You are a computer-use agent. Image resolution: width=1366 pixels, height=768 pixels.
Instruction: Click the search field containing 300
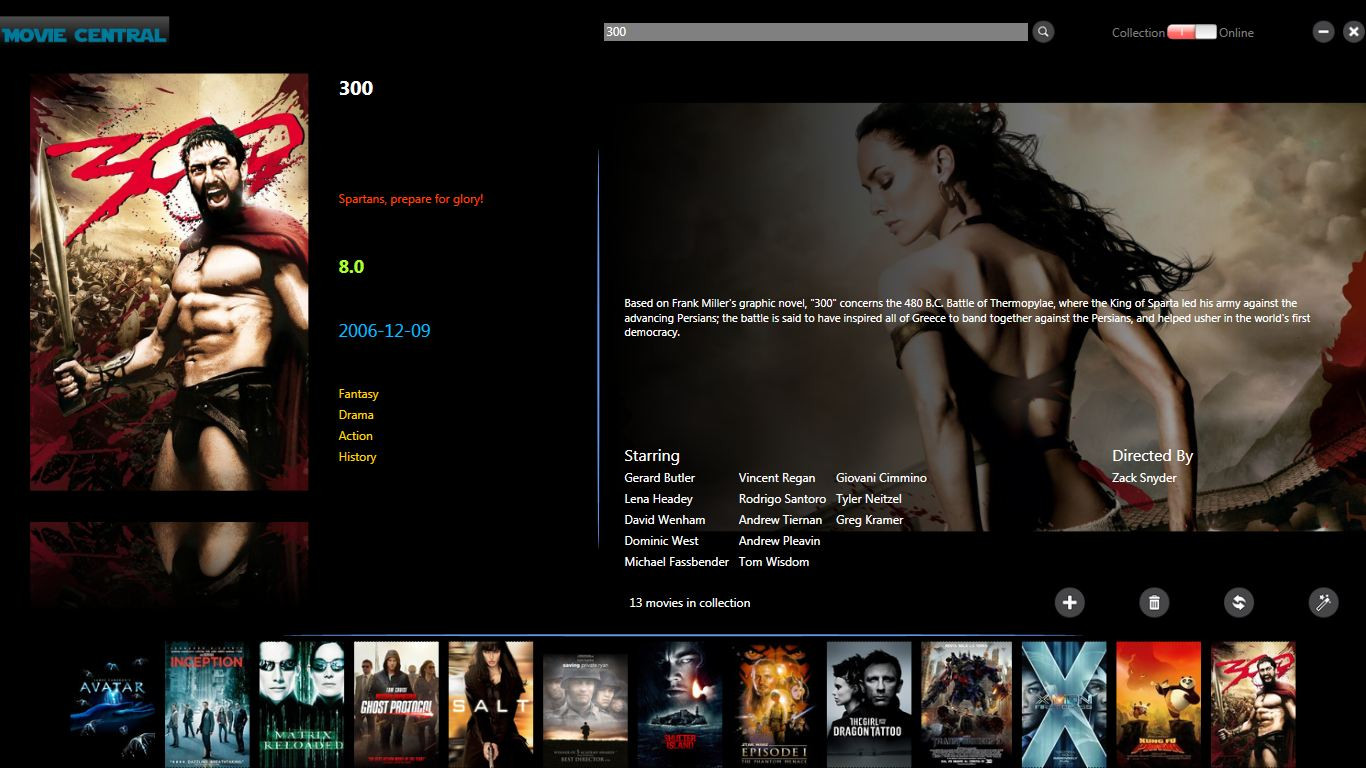pyautogui.click(x=815, y=32)
